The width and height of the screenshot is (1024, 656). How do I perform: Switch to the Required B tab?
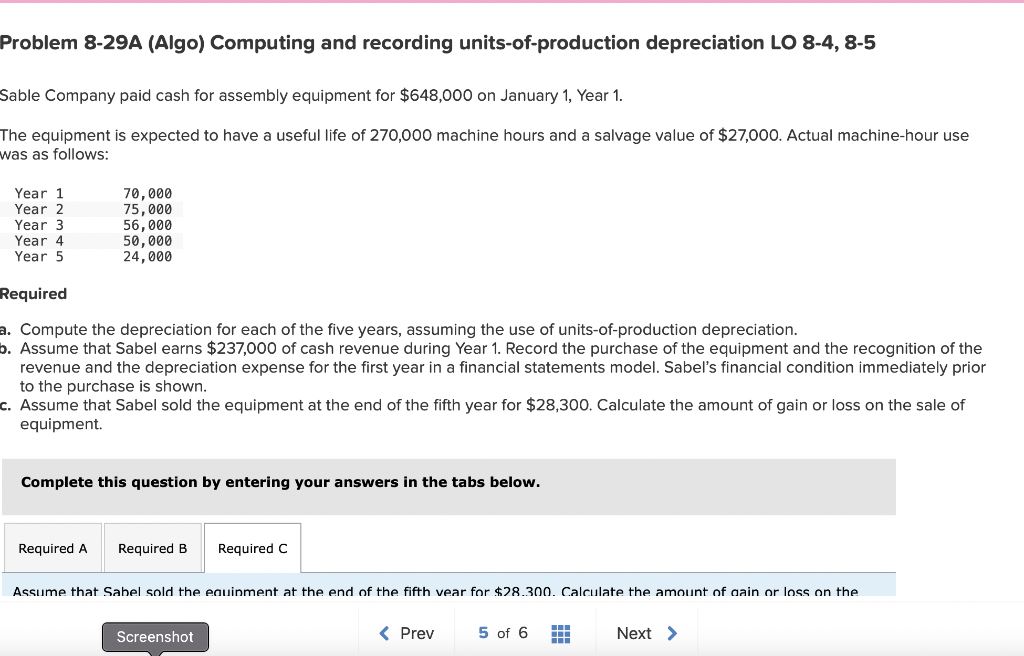pos(152,548)
